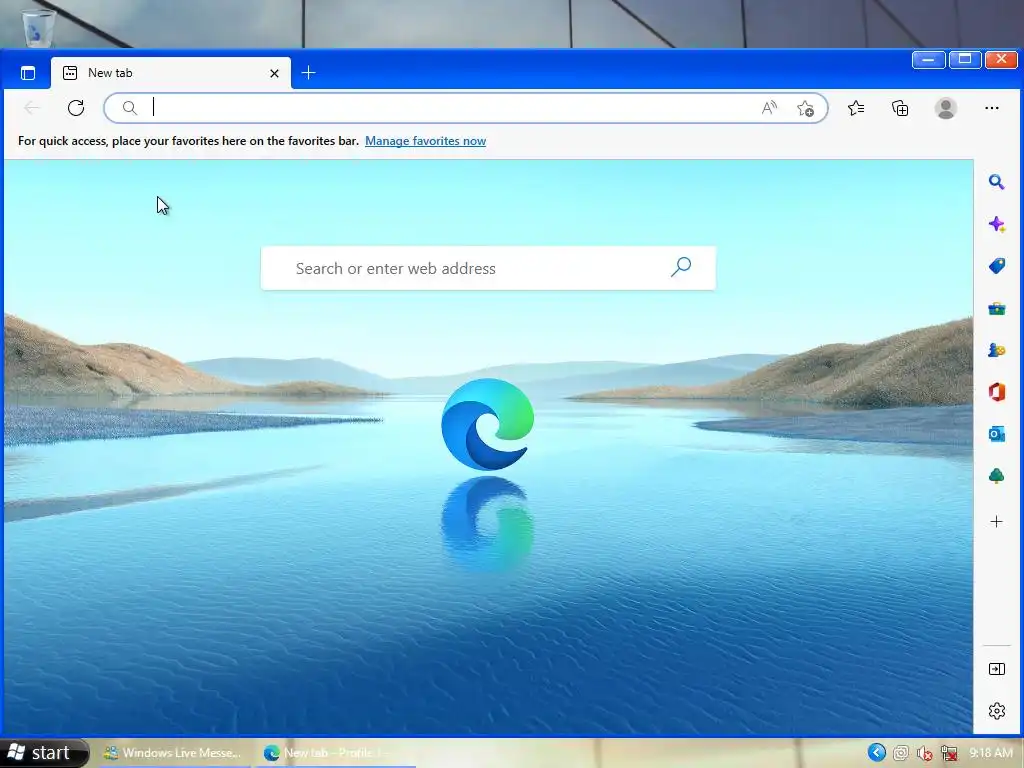Toggle Read aloud in the address bar
The height and width of the screenshot is (768, 1024).
[x=769, y=108]
